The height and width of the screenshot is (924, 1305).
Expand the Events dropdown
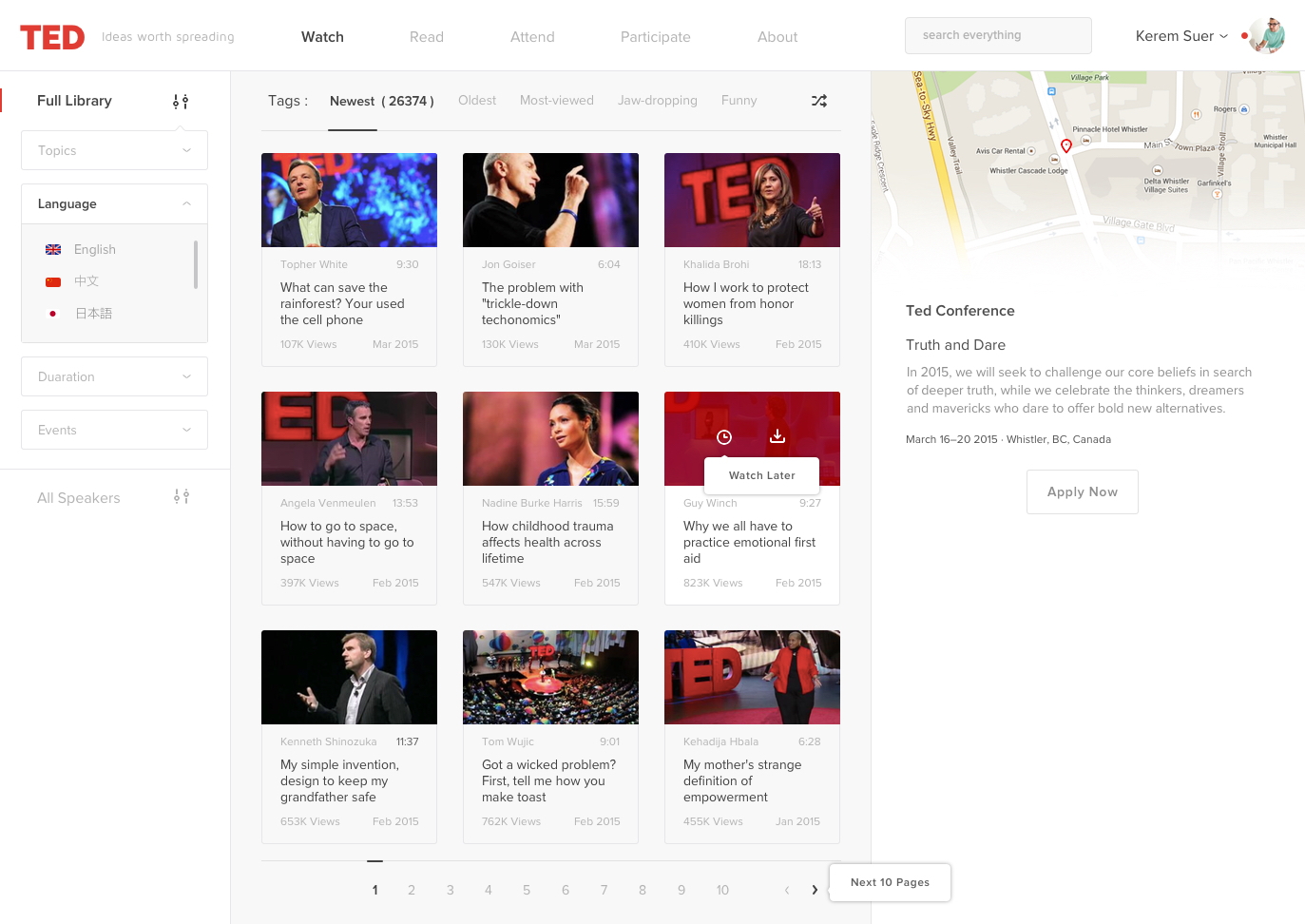(114, 430)
